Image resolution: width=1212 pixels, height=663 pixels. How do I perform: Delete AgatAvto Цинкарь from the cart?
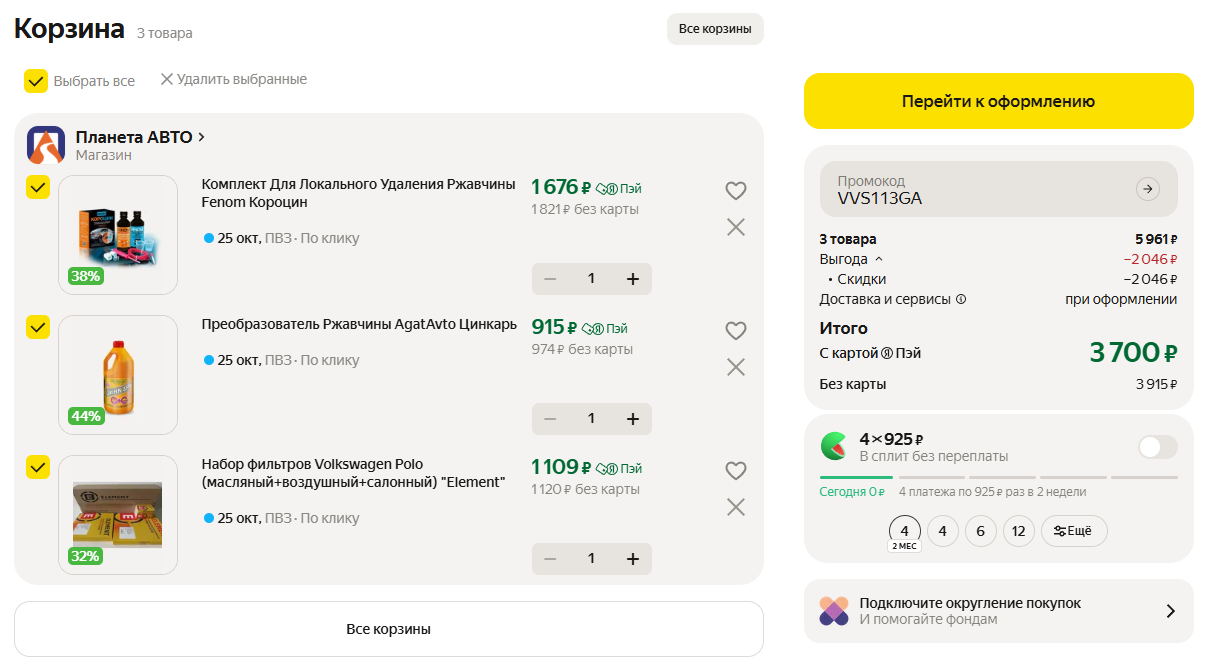coord(736,368)
